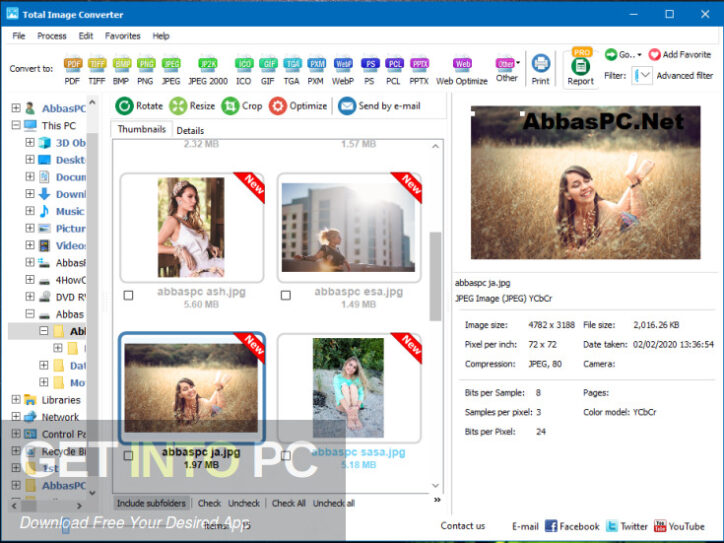The height and width of the screenshot is (543, 724).
Task: Expand the Libraries tree node
Action: coord(16,399)
